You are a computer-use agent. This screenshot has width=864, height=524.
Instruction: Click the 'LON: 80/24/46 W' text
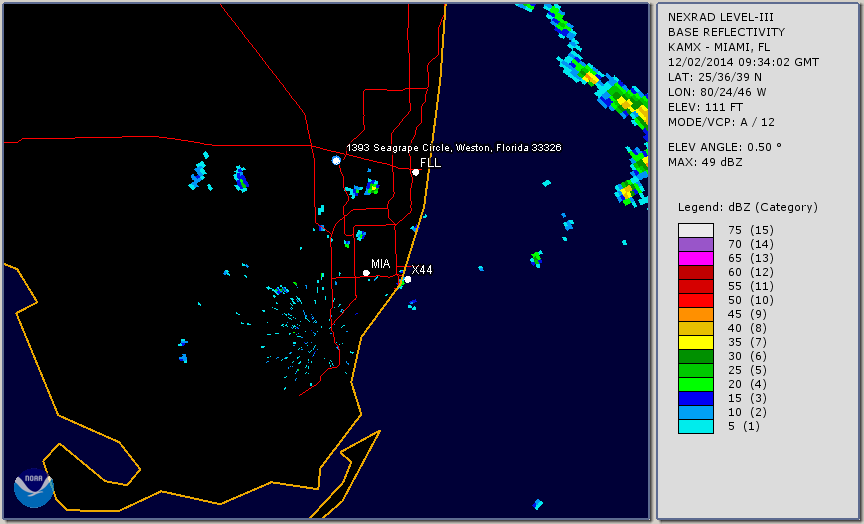(x=717, y=92)
